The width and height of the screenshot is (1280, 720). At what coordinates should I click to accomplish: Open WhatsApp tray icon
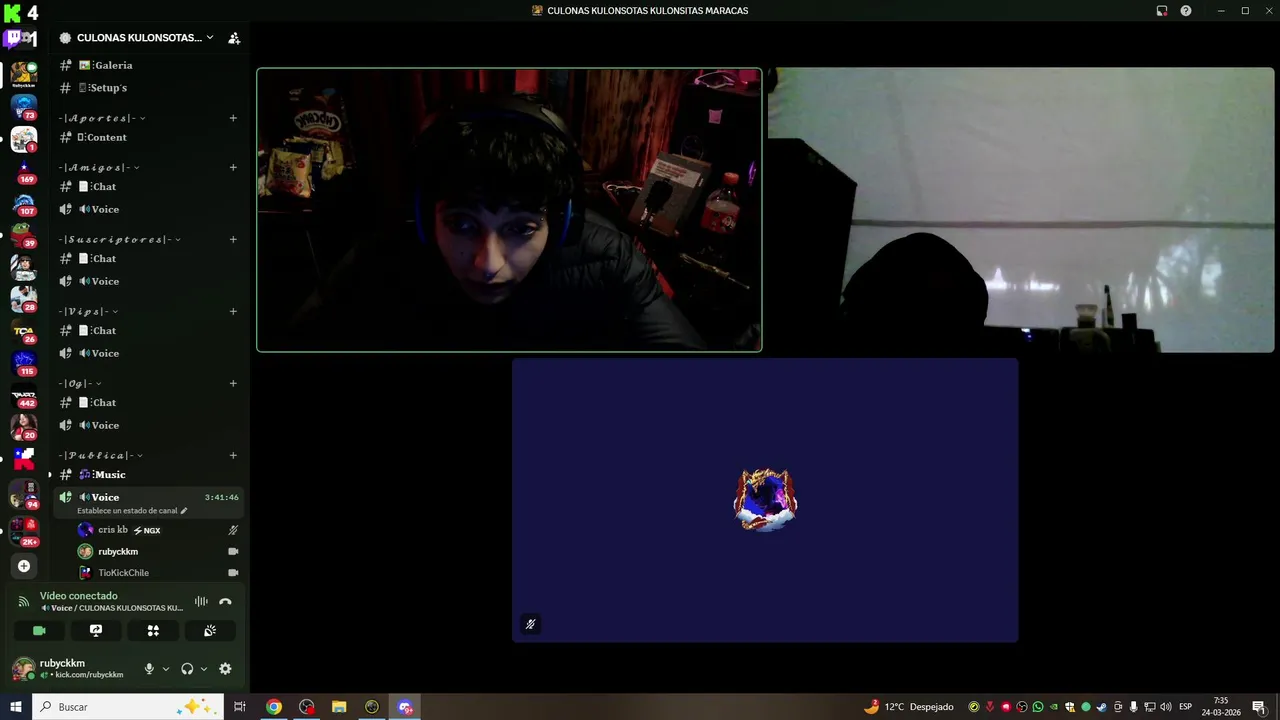[x=1038, y=707]
